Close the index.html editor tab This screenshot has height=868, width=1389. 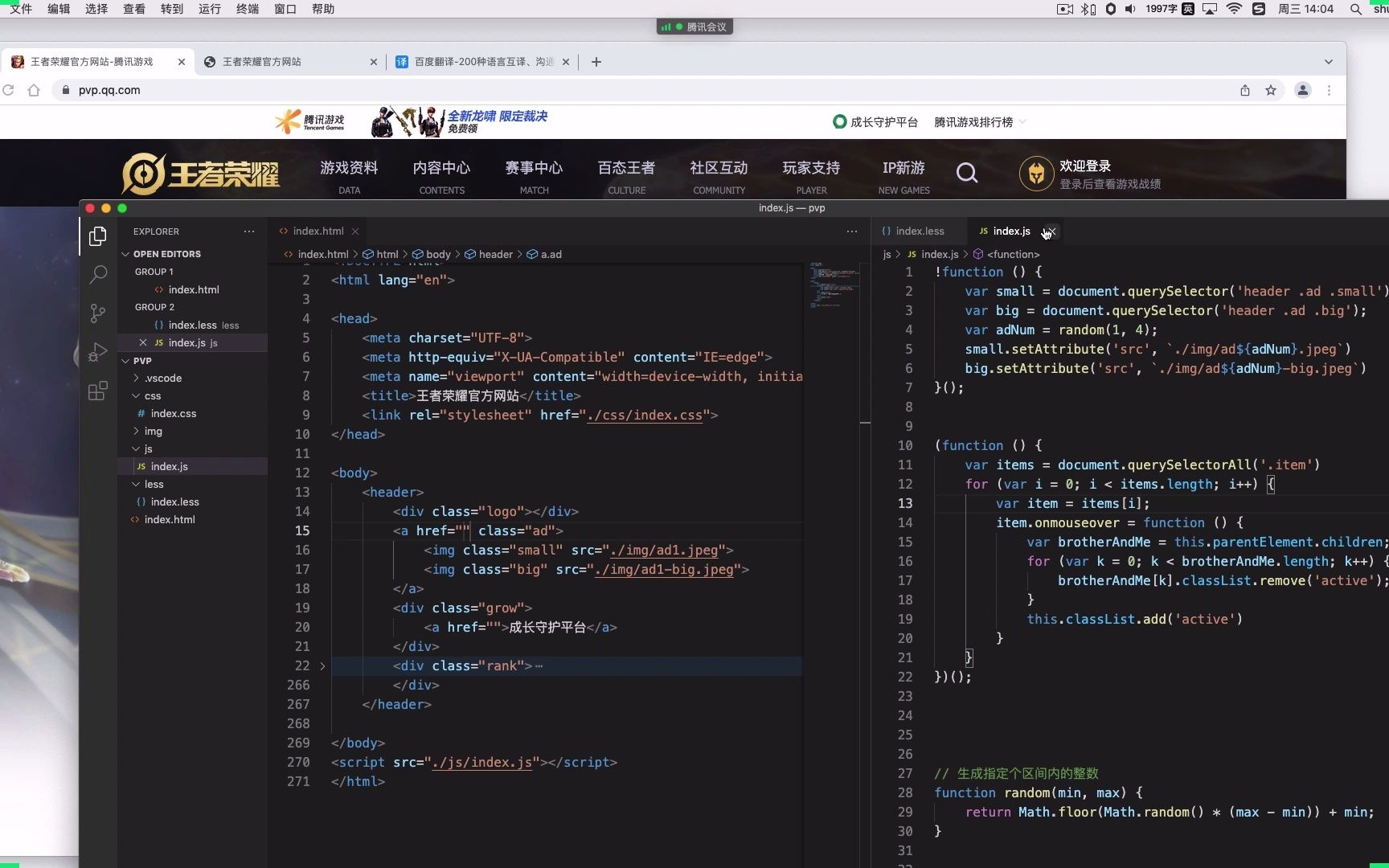click(355, 231)
